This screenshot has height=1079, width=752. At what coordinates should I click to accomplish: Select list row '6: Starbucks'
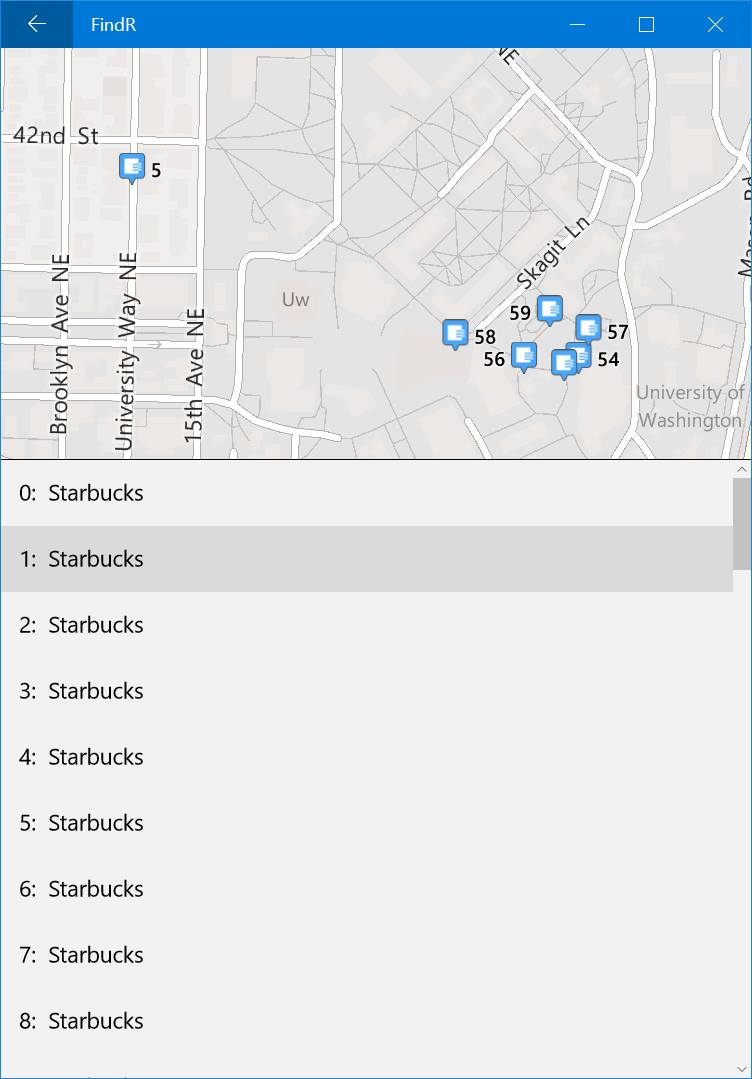pyautogui.click(x=367, y=890)
